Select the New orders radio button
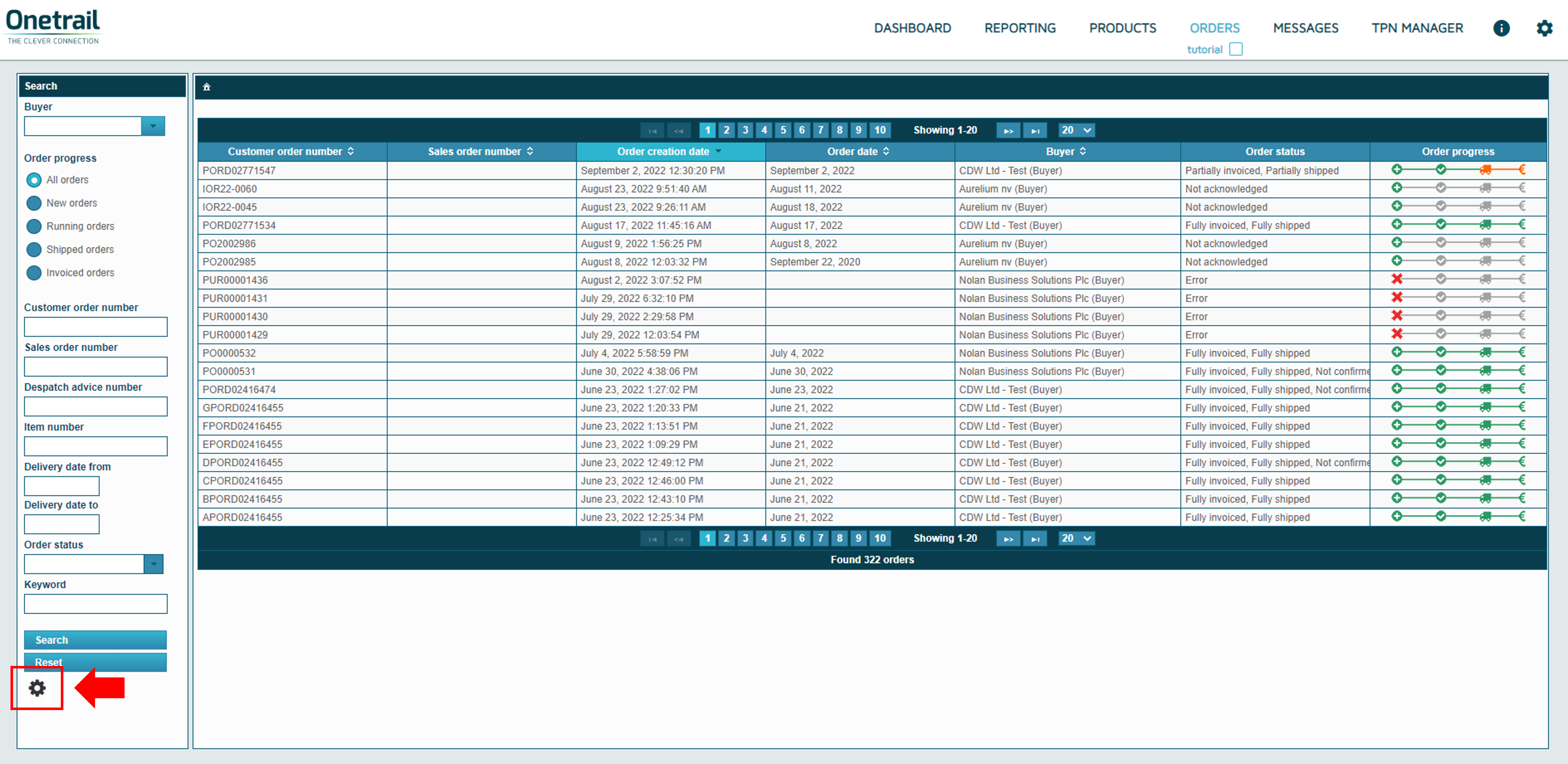The height and width of the screenshot is (764, 1568). pyautogui.click(x=34, y=203)
